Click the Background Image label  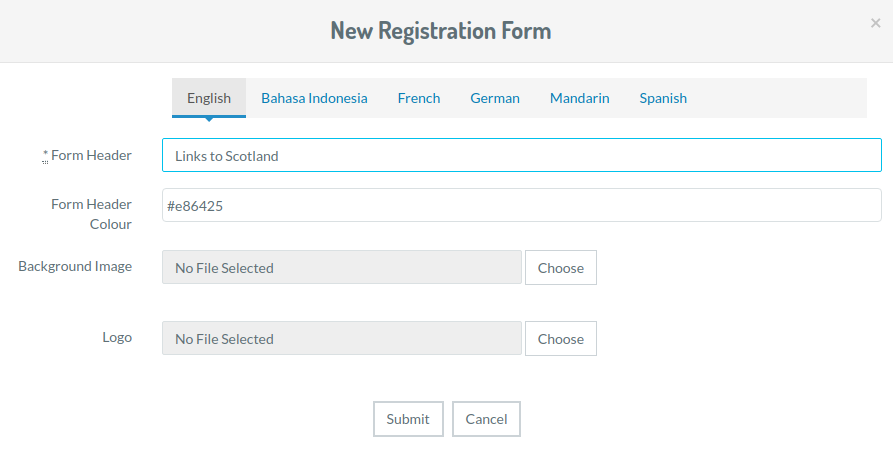point(75,266)
